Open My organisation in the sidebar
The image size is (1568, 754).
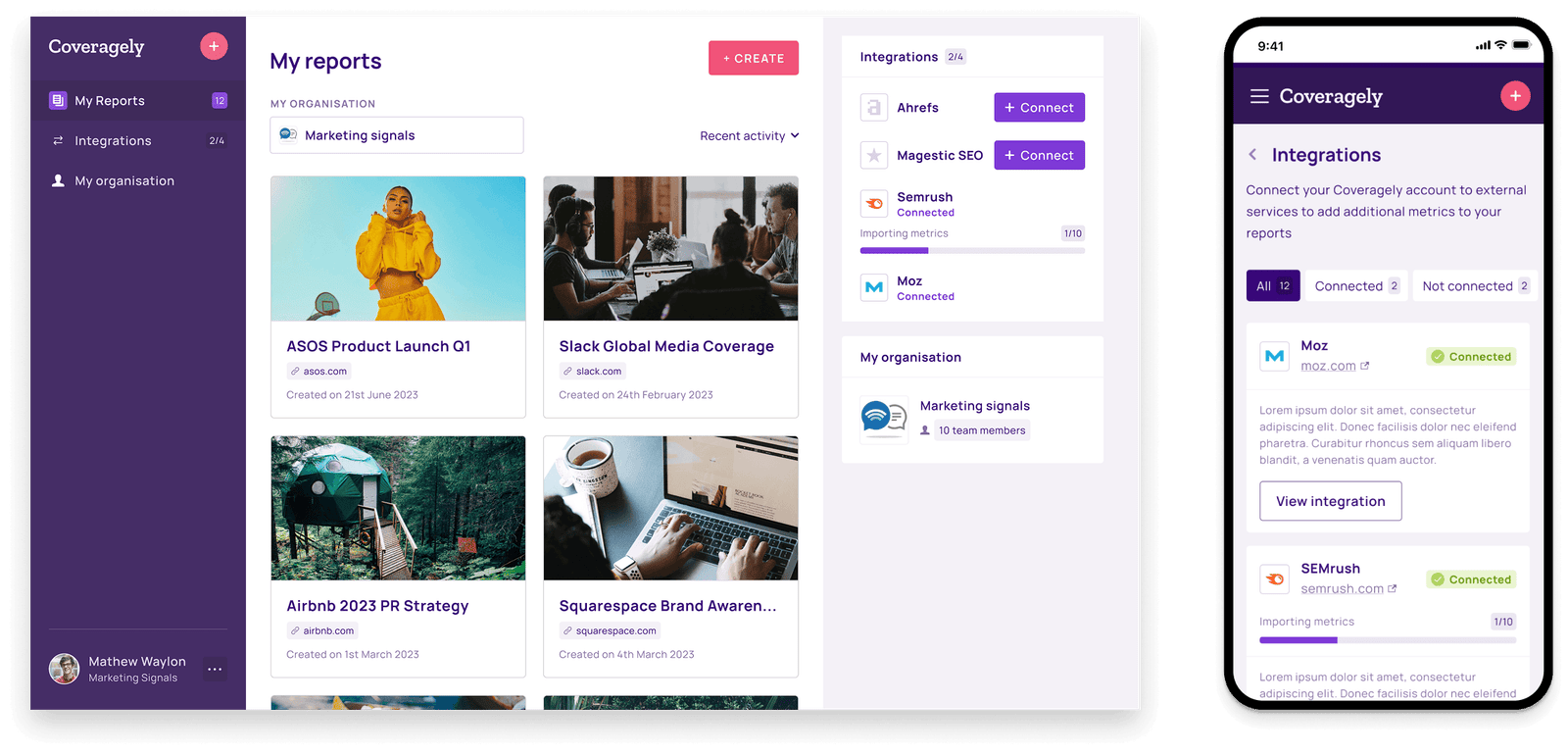click(x=138, y=180)
